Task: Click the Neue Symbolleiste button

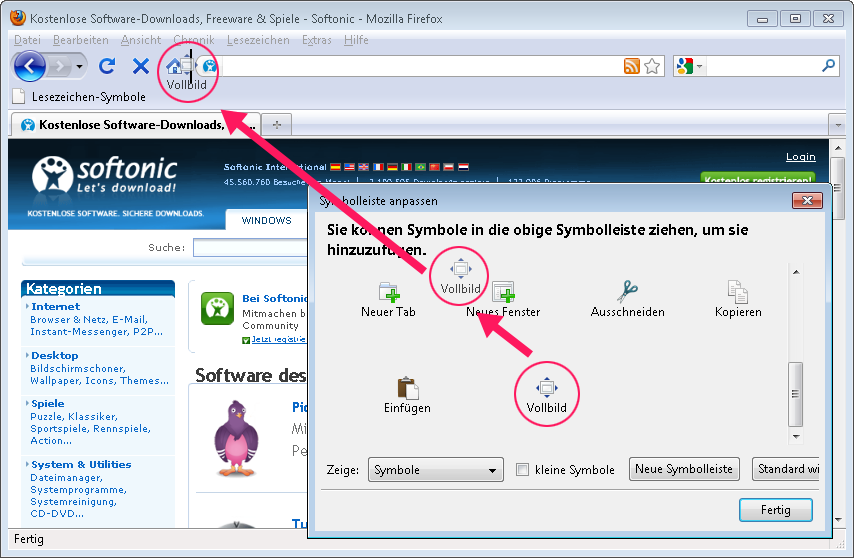Action: coord(685,469)
